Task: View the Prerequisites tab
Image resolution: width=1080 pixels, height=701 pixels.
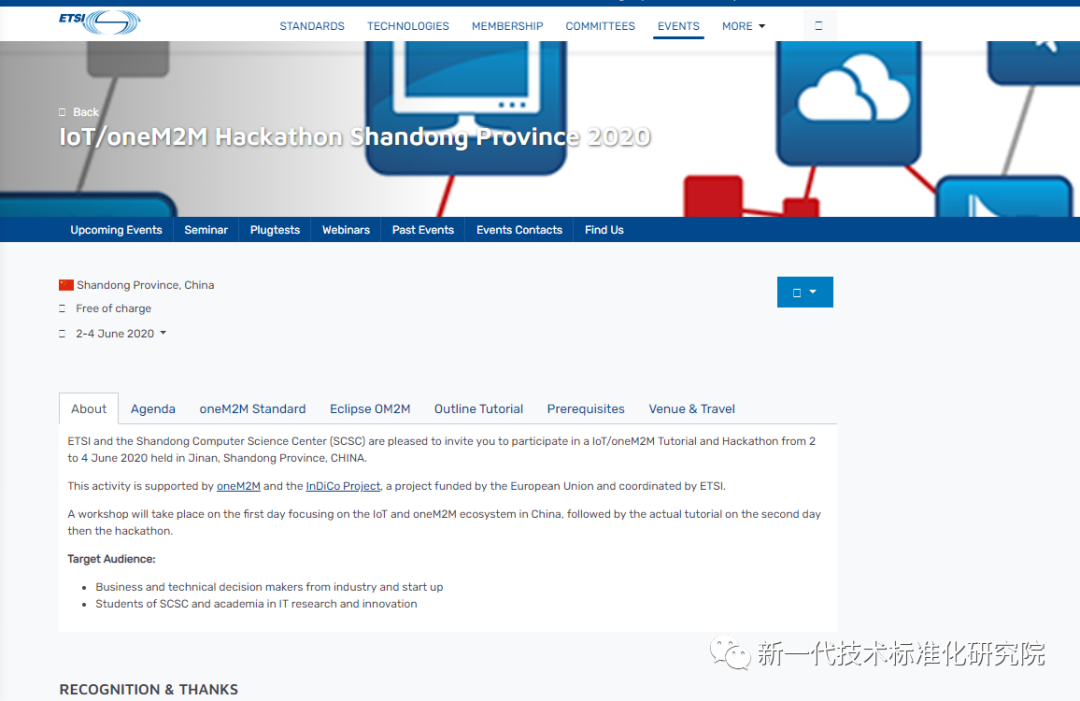Action: pyautogui.click(x=585, y=408)
